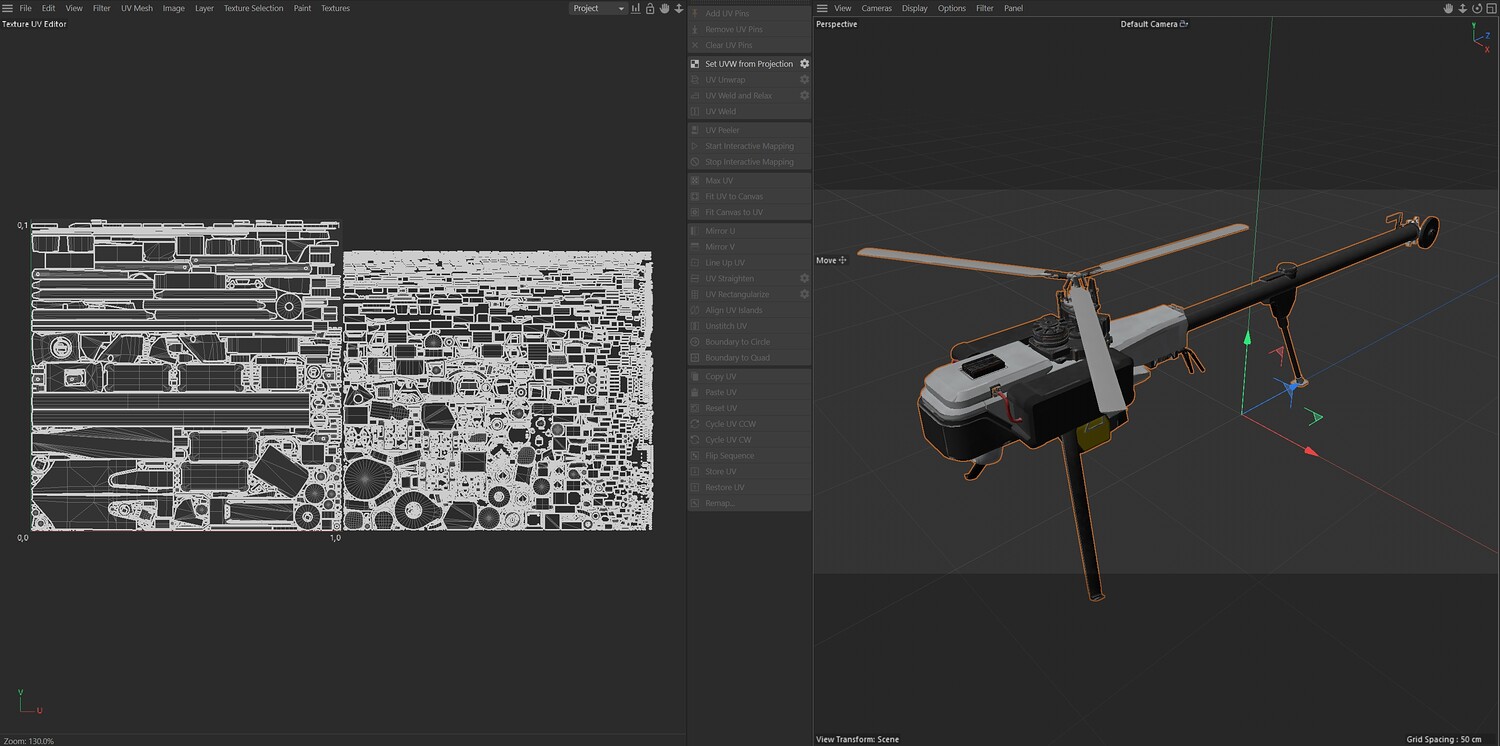Click the lock icon in UV editor toolbar
Viewport: 1500px width, 746px height.
650,8
